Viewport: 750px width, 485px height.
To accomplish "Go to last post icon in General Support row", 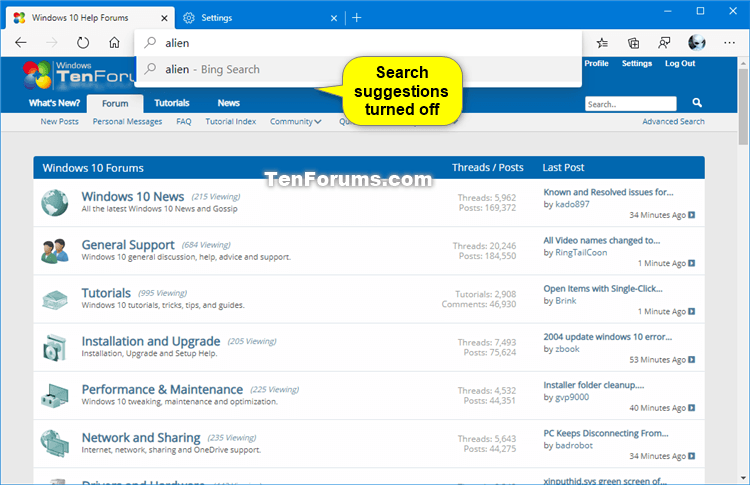I will coord(691,264).
